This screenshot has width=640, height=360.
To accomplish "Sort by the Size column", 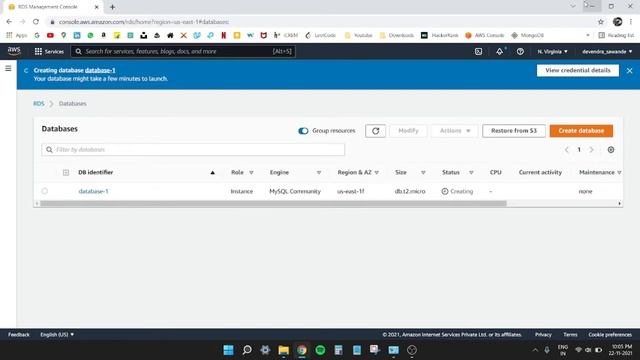I will click(423, 173).
